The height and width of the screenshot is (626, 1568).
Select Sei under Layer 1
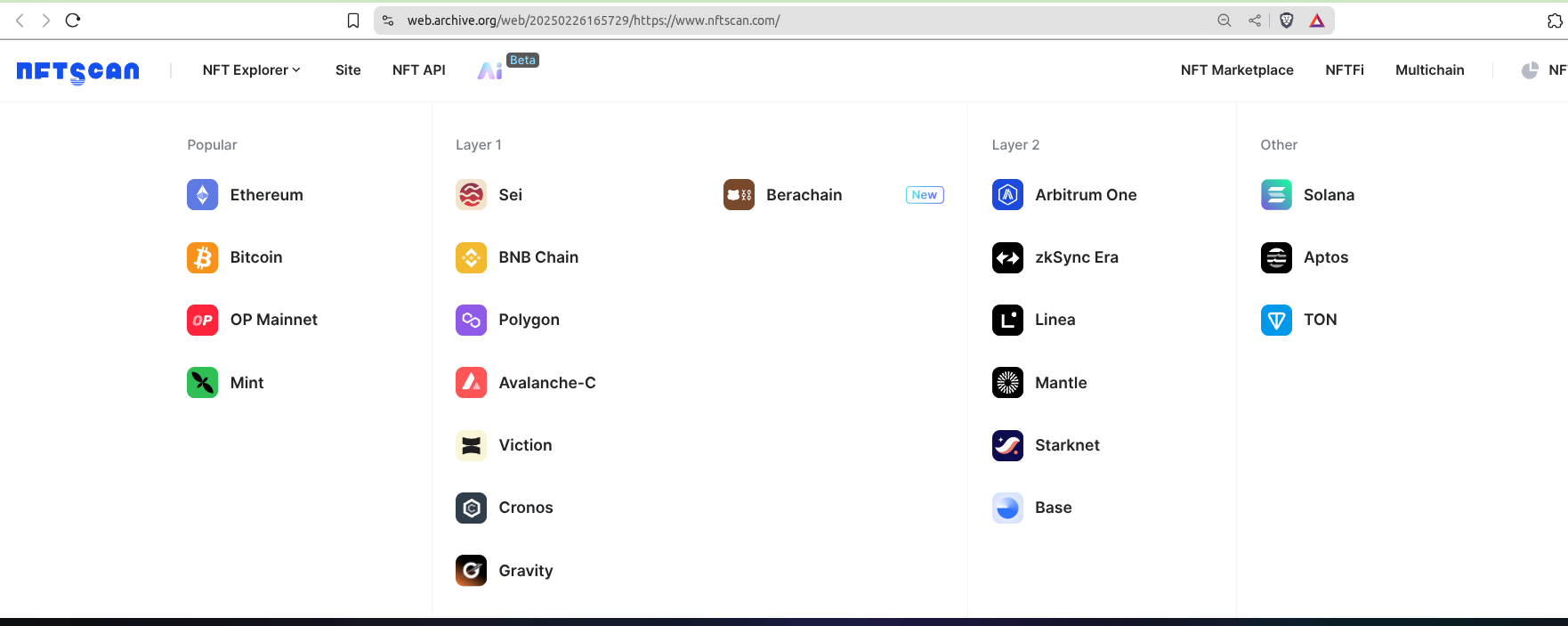511,195
